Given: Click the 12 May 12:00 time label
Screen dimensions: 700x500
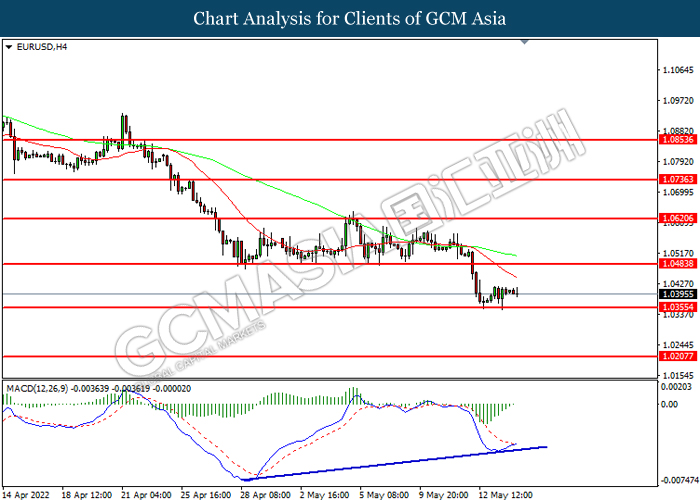Looking at the screenshot, I should click(x=506, y=495).
